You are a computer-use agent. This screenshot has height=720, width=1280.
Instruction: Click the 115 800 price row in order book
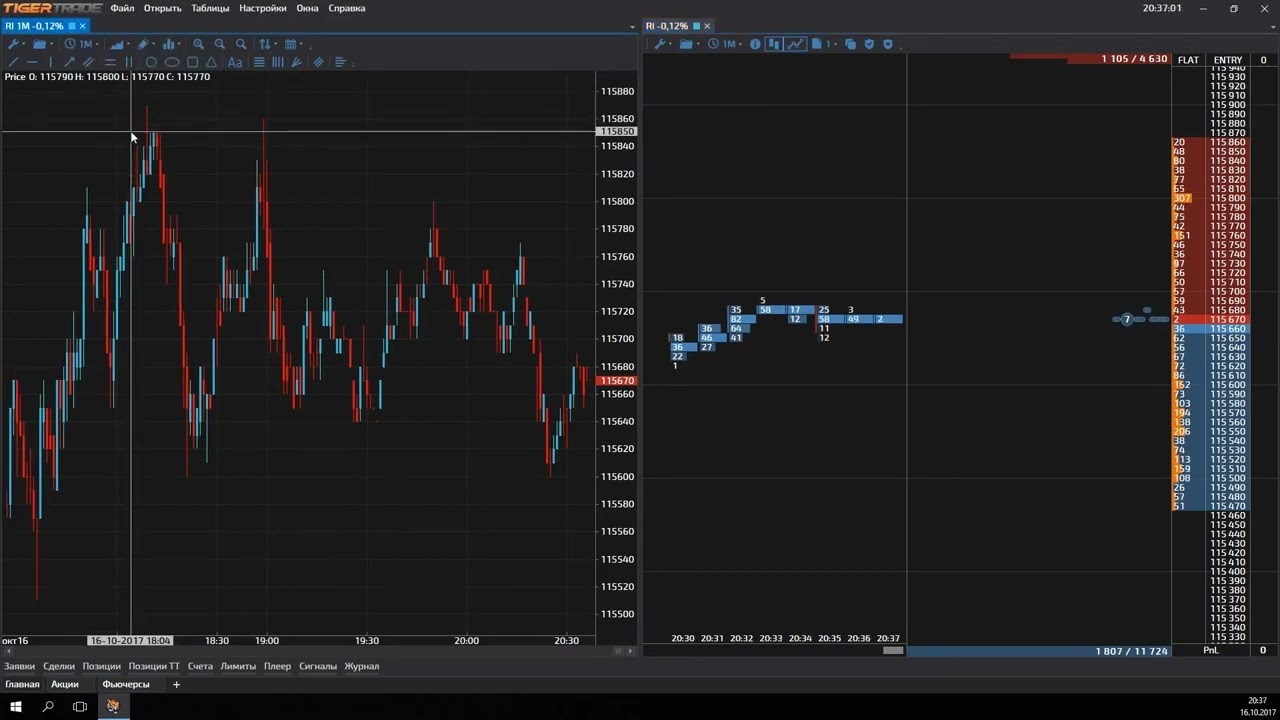coord(1227,199)
